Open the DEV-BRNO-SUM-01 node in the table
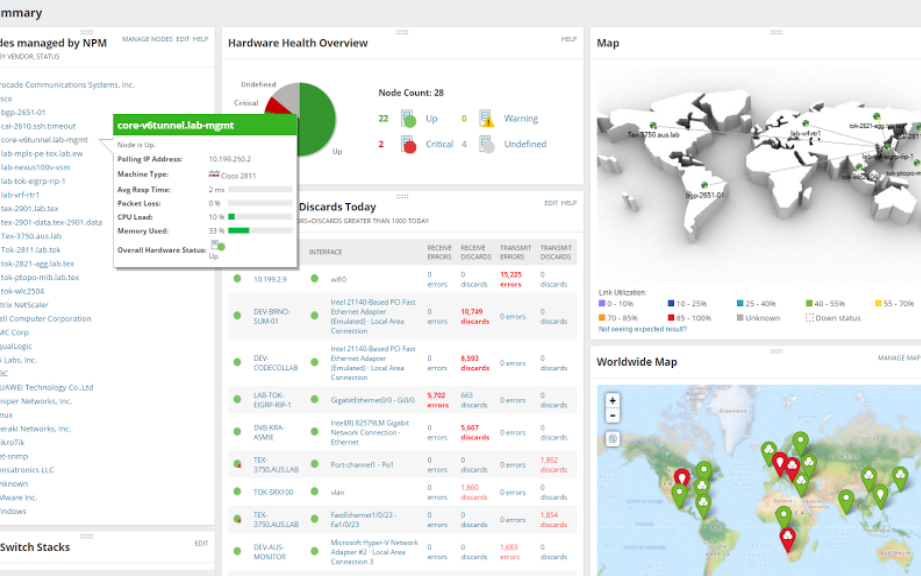921x576 pixels. [271, 316]
